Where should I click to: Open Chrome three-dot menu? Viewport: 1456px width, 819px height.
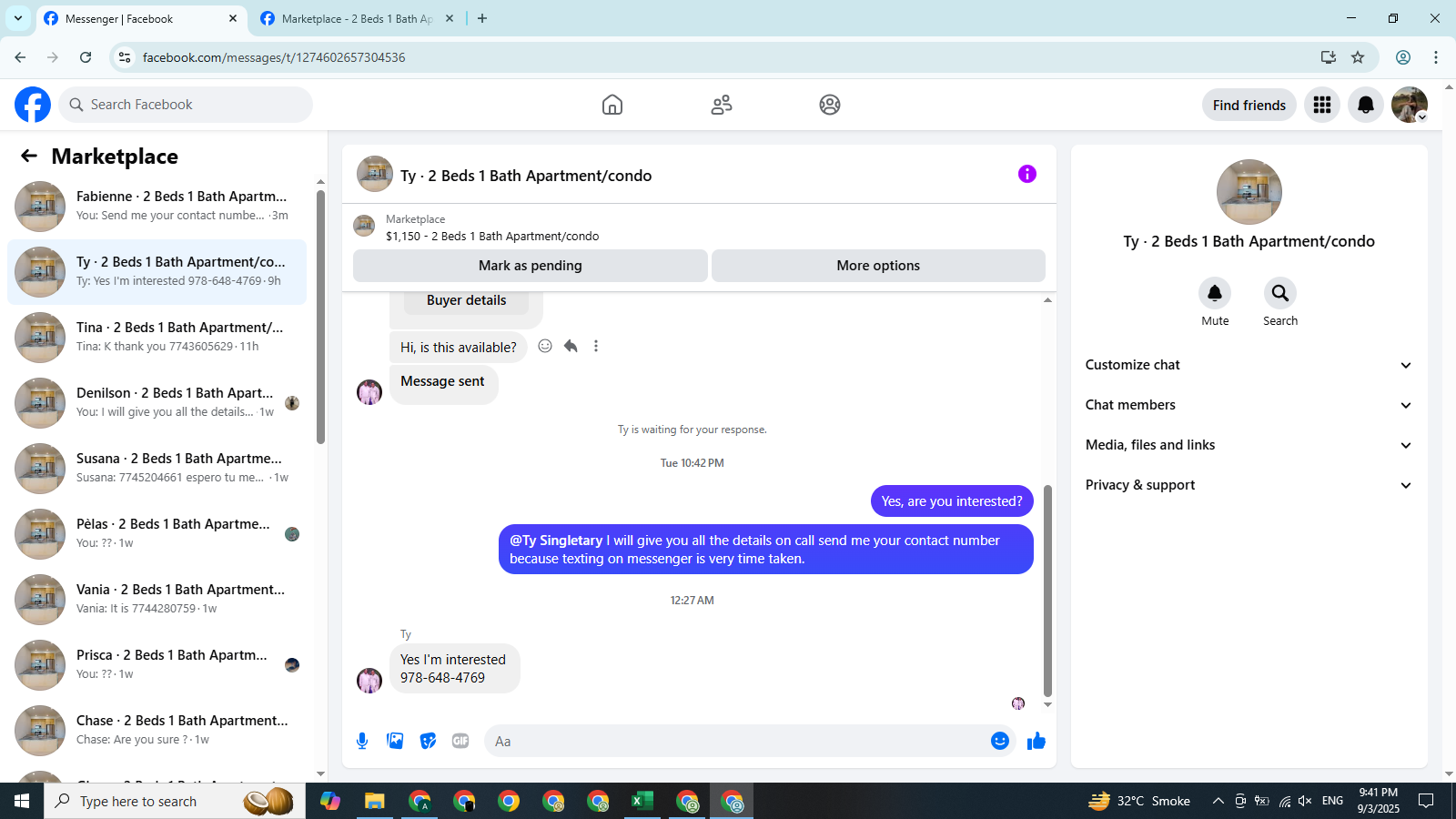[x=1436, y=57]
